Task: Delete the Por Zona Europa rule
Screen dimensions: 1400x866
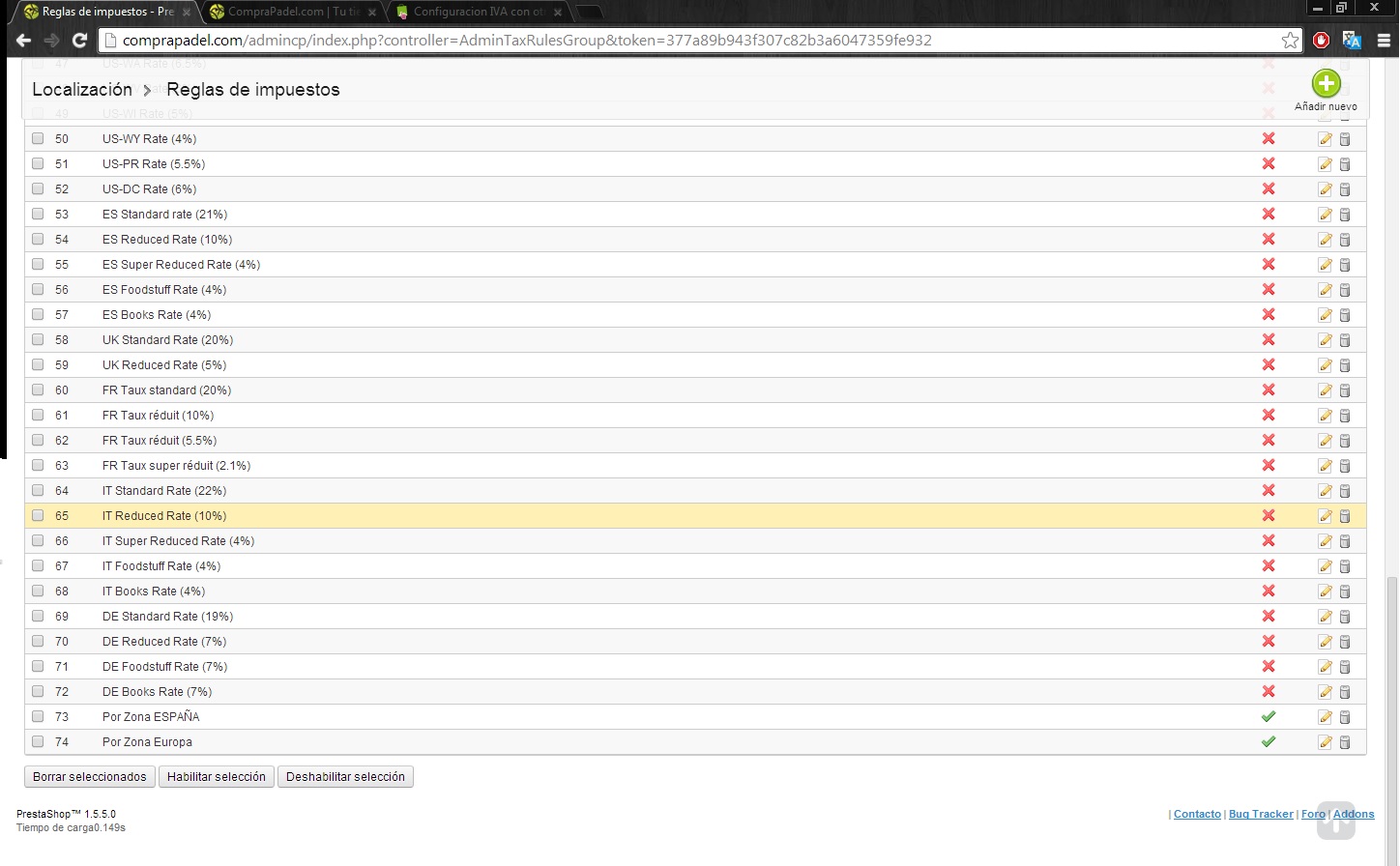Action: [1345, 742]
